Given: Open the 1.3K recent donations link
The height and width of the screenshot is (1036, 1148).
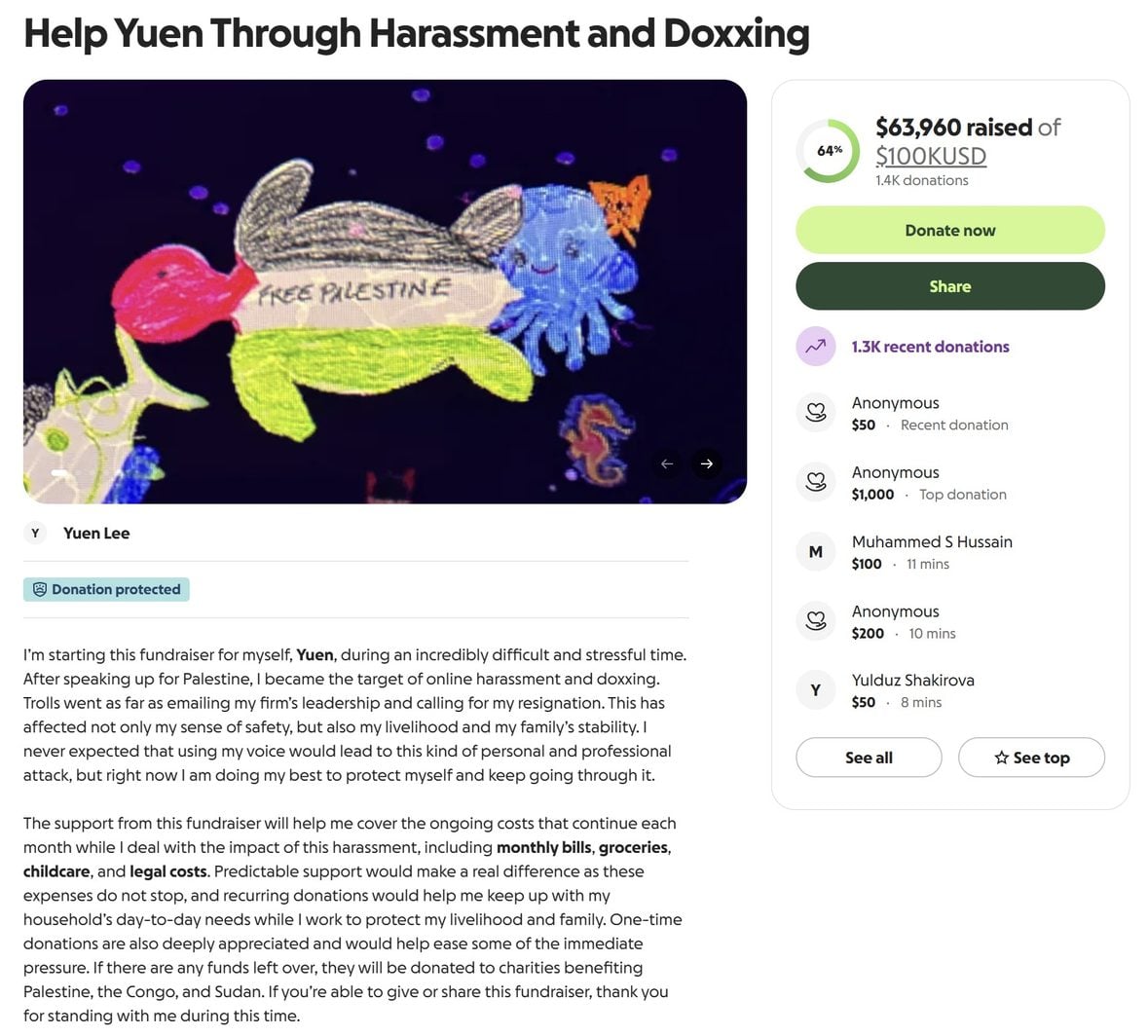Looking at the screenshot, I should point(930,347).
